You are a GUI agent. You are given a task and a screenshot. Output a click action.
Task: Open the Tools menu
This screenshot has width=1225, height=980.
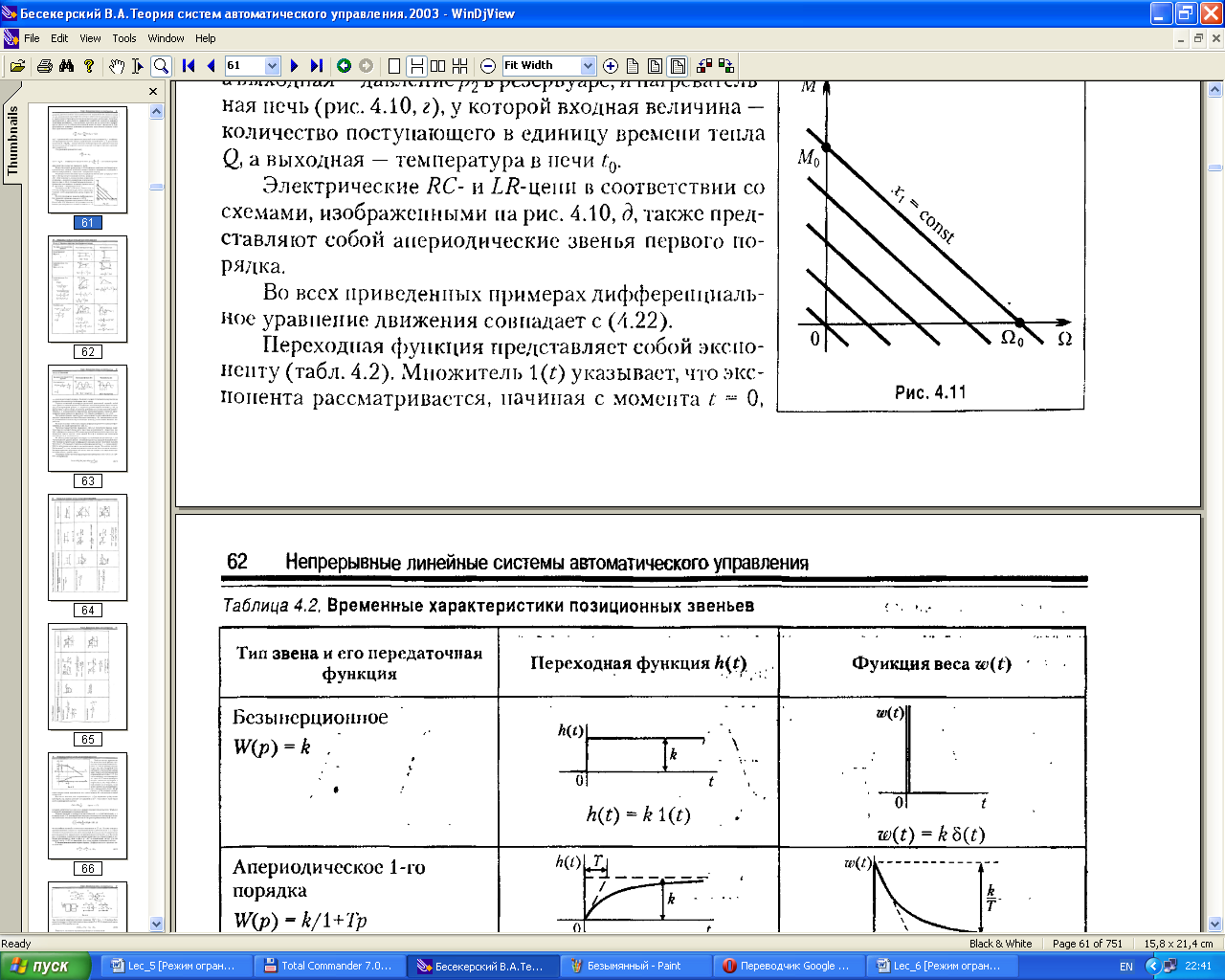coord(124,38)
